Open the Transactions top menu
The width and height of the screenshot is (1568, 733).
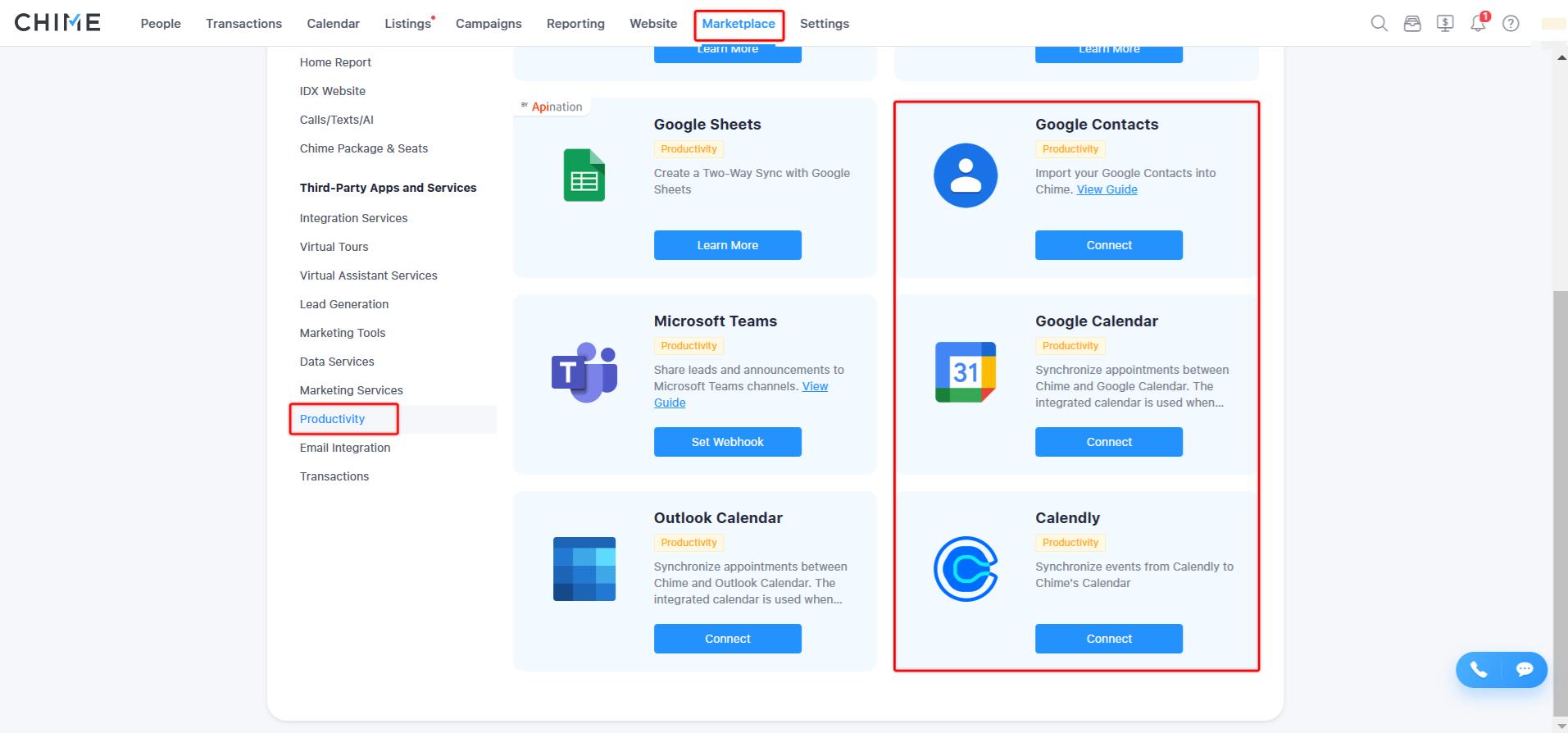pos(243,24)
